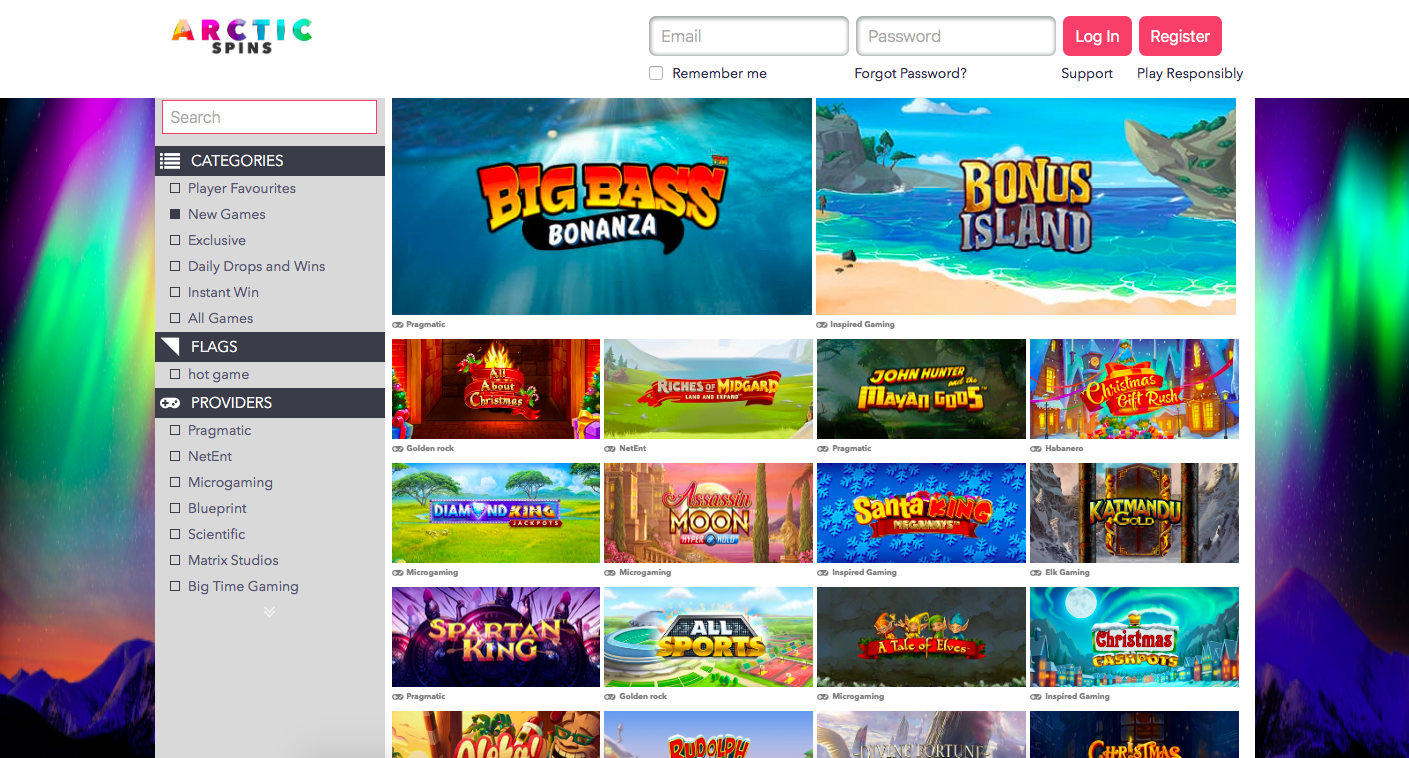Click Microgaming label under Assassin Moon
The image size is (1409, 758).
[x=645, y=573]
